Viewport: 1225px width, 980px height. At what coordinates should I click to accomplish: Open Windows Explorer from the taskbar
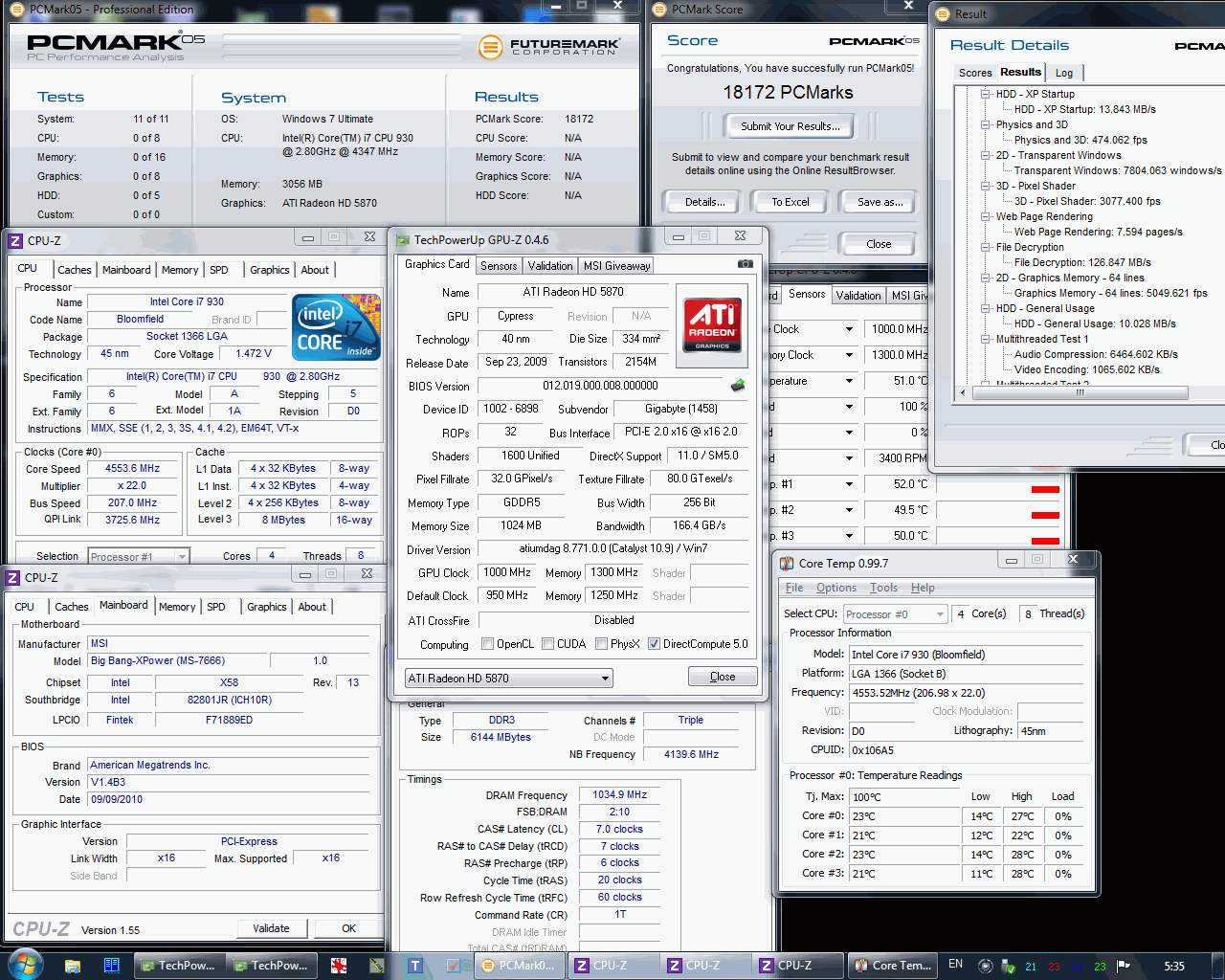[72, 966]
